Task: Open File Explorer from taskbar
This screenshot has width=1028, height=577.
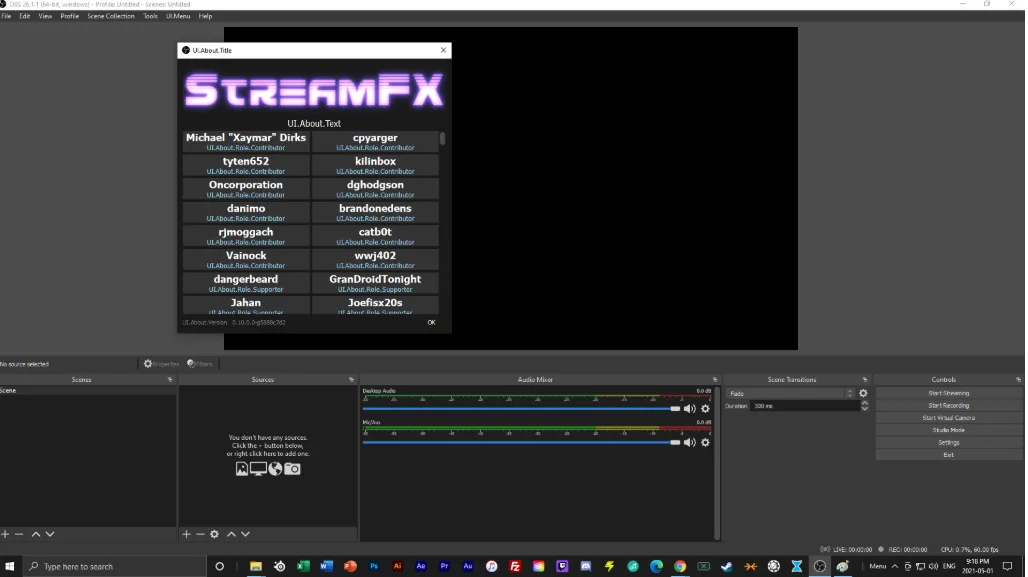Action: click(x=256, y=567)
